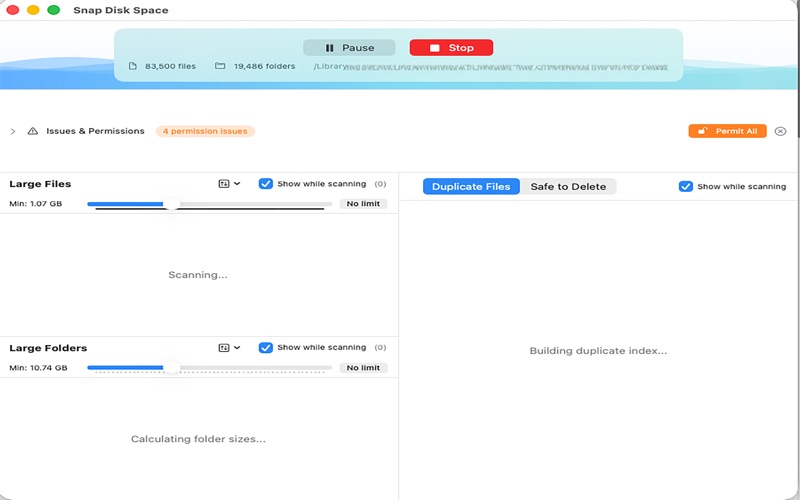Image resolution: width=800 pixels, height=500 pixels.
Task: Click the 19,486 folders count
Action: (264, 66)
